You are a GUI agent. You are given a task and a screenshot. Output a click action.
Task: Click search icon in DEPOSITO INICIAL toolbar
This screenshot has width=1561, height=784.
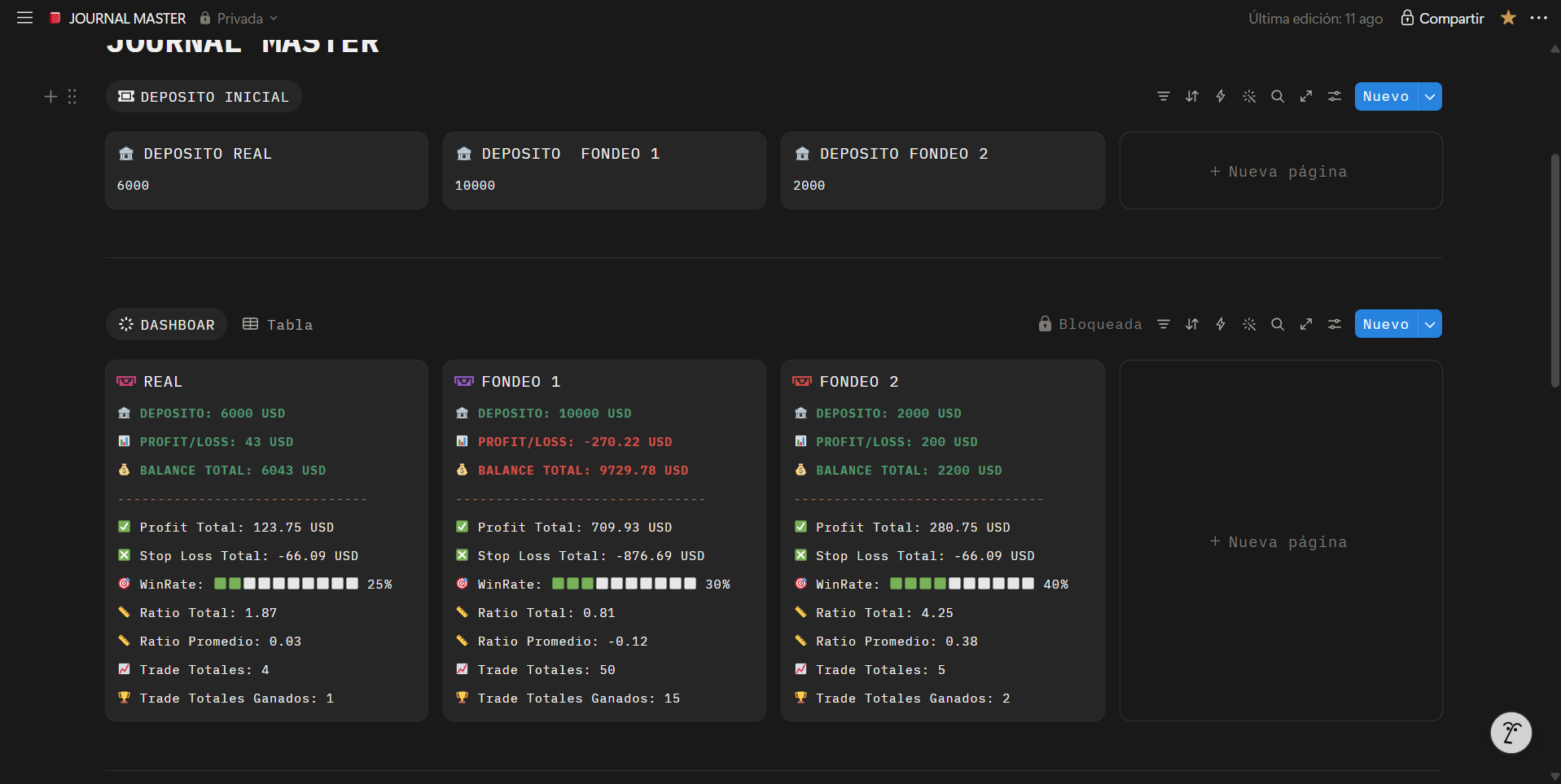point(1278,96)
